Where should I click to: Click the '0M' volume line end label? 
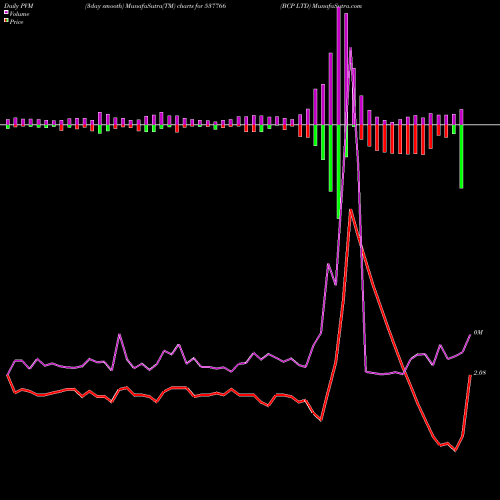pyautogui.click(x=478, y=333)
